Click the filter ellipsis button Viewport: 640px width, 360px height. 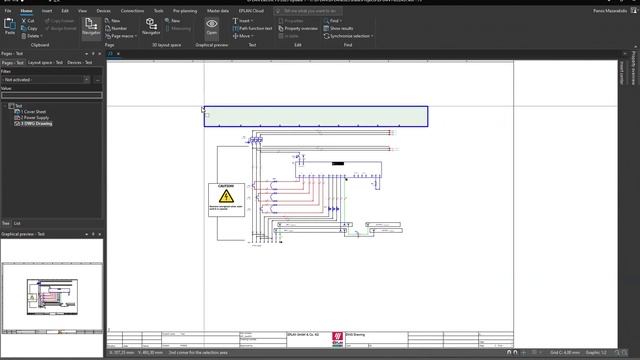[98, 80]
